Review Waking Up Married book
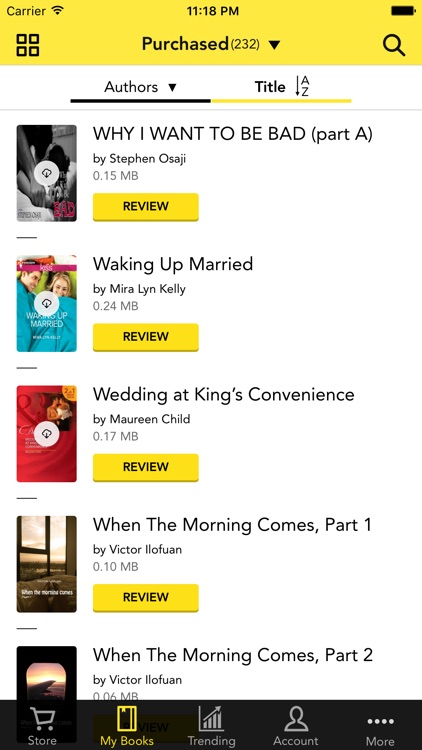Viewport: 422px width, 750px height. (x=145, y=337)
